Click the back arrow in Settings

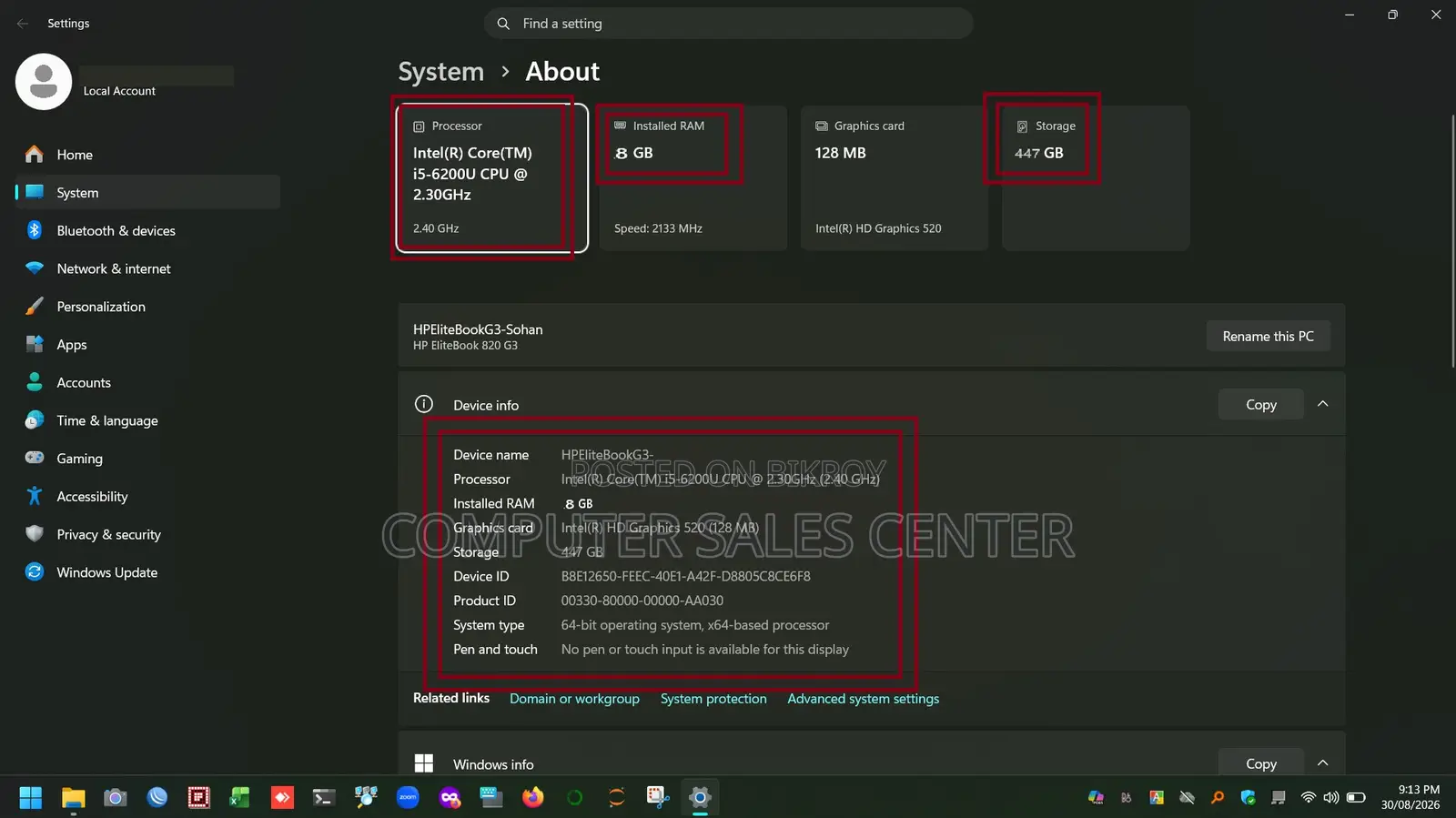23,24
